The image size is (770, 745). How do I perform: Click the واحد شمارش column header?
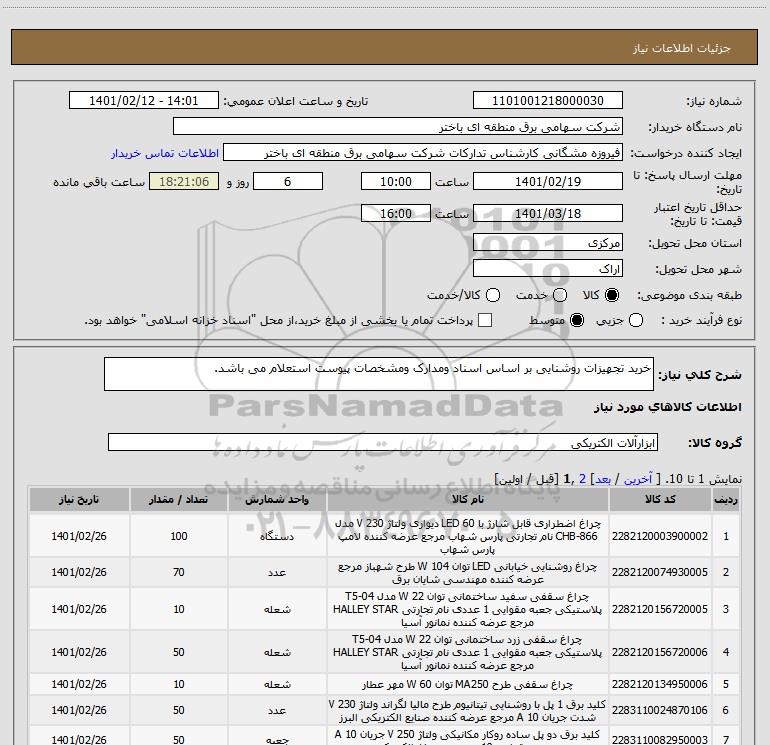coord(277,499)
